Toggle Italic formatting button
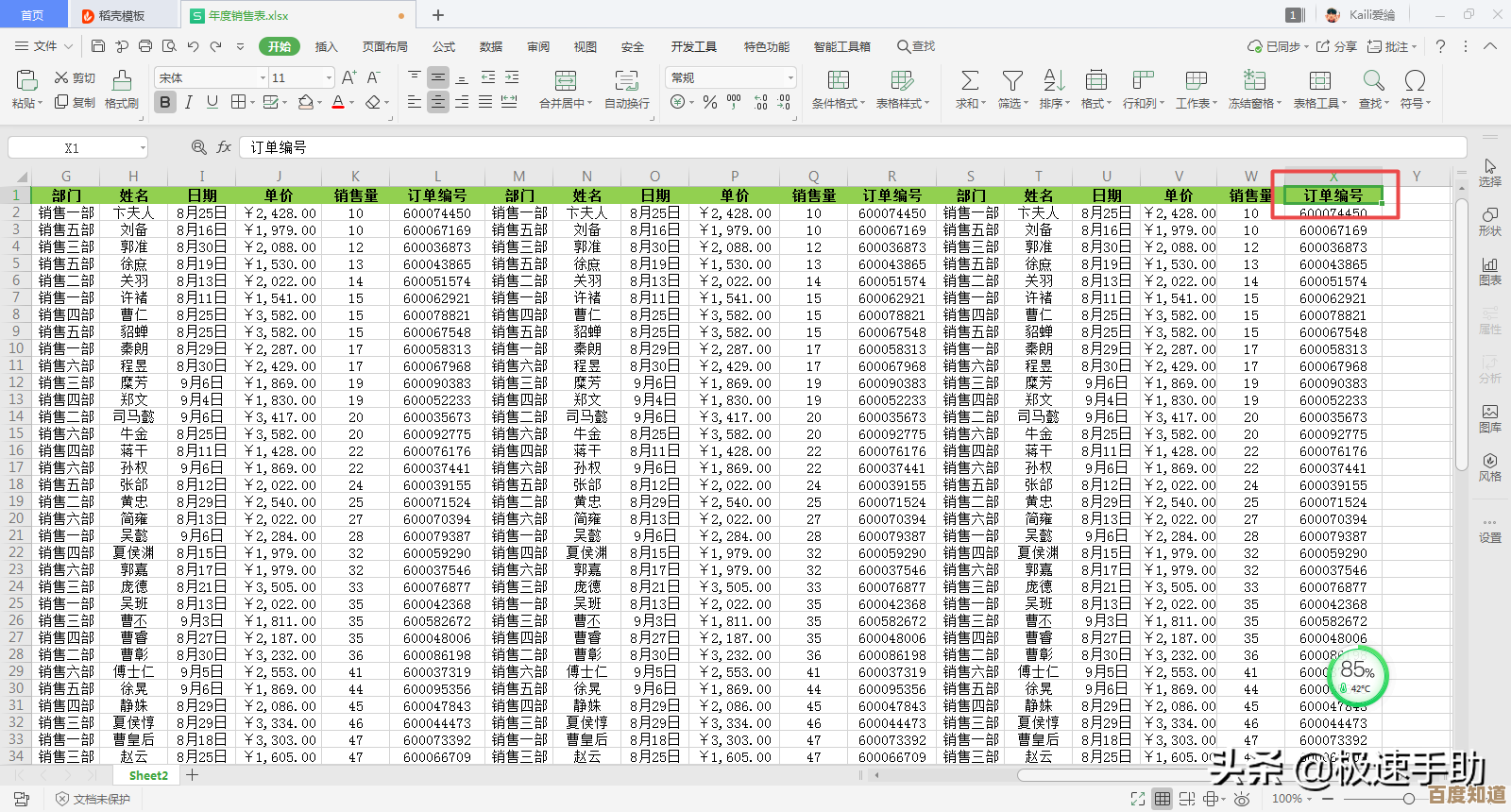Viewport: 1511px width, 812px height. click(x=189, y=102)
